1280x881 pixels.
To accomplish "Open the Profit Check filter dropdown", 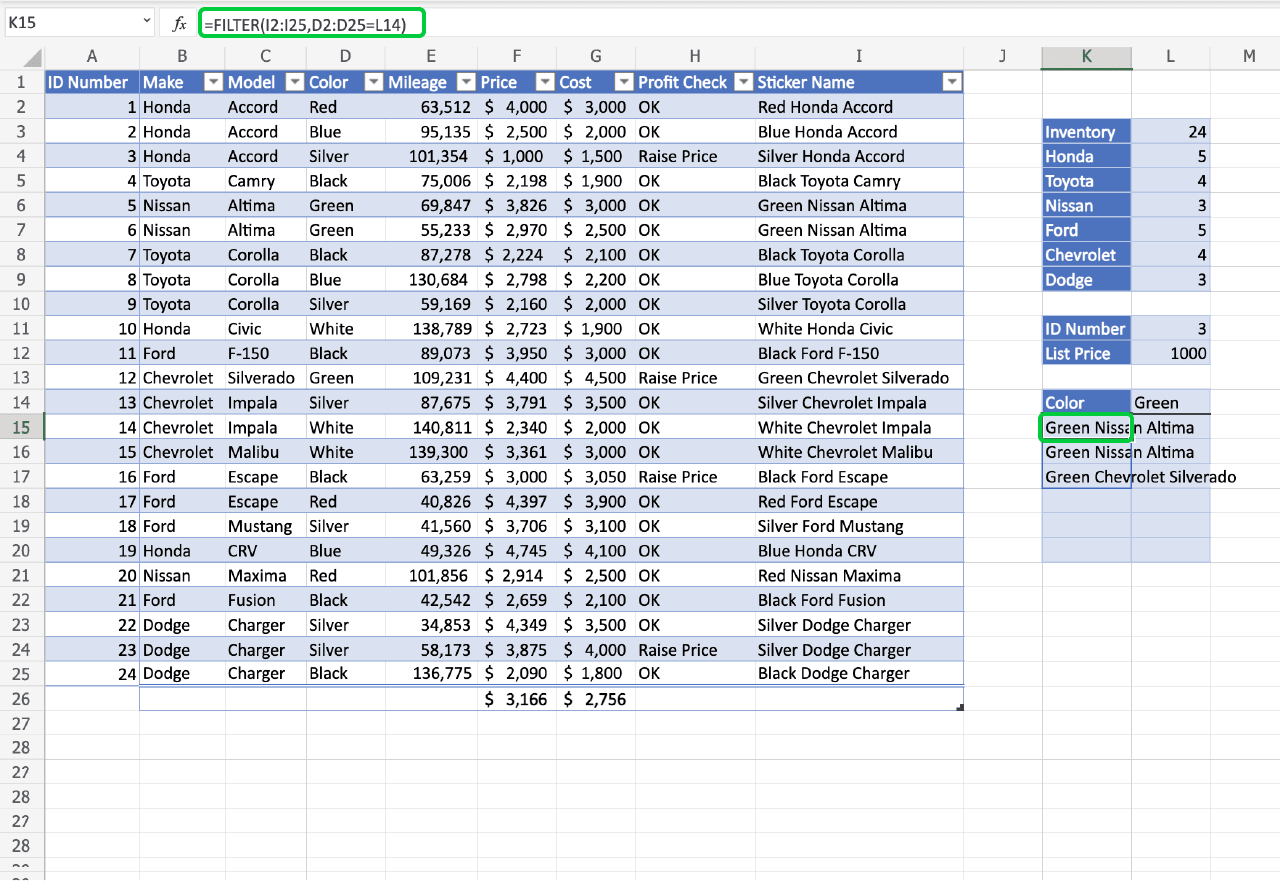I will [x=743, y=83].
